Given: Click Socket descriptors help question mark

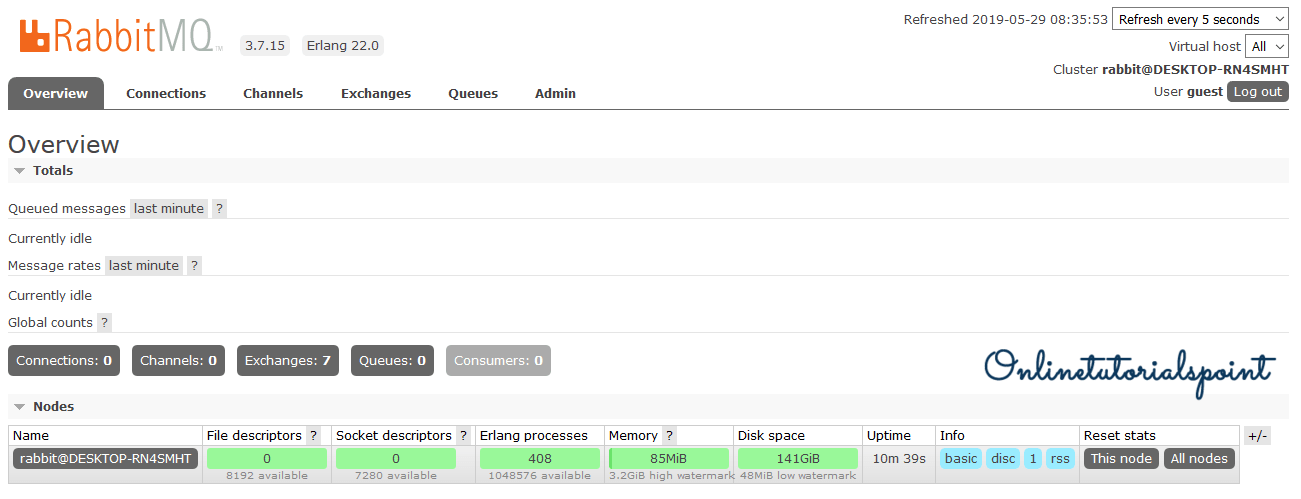Looking at the screenshot, I should (x=463, y=436).
